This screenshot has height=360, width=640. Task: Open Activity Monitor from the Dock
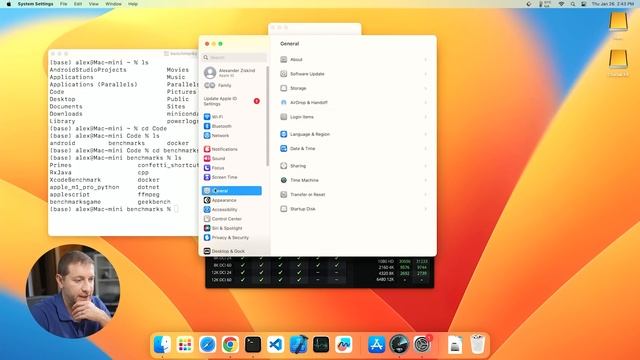pyautogui.click(x=321, y=345)
